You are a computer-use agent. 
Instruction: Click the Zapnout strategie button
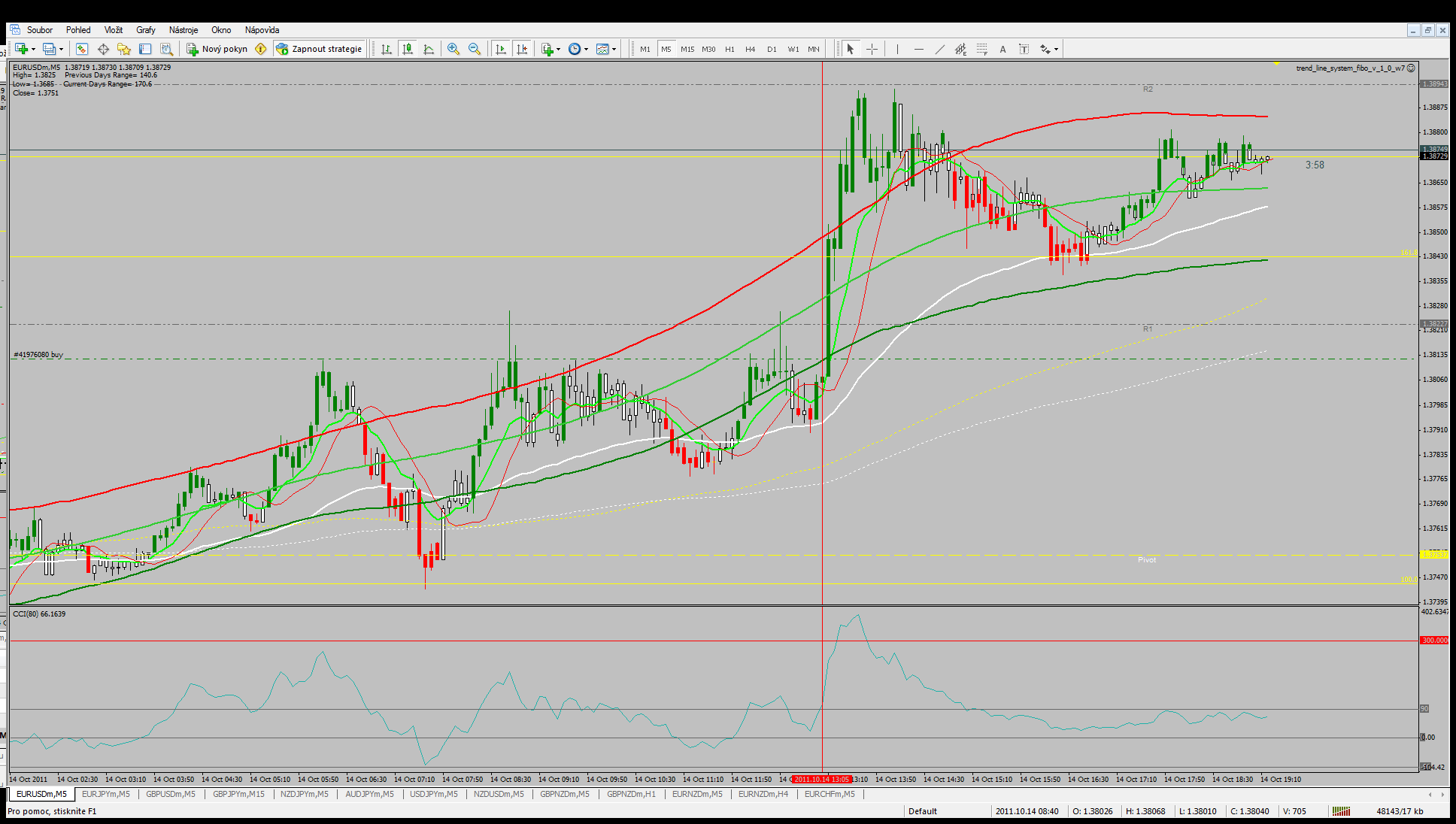tap(320, 49)
